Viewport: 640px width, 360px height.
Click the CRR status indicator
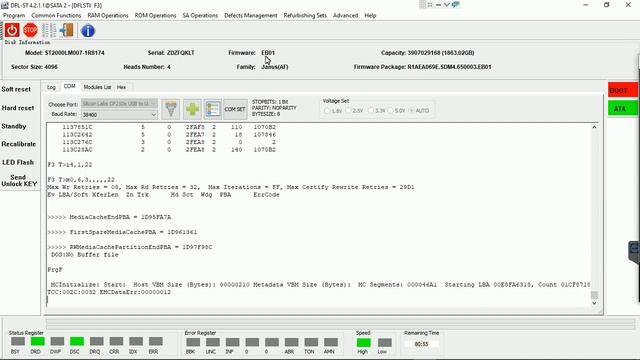click(116, 341)
